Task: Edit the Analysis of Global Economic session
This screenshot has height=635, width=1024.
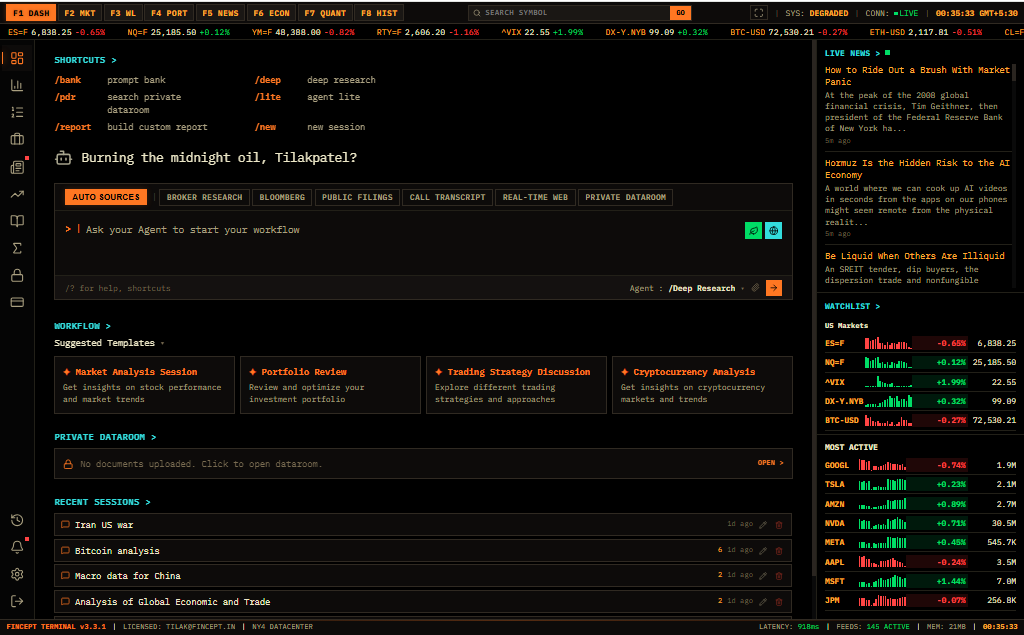Action: click(x=763, y=602)
